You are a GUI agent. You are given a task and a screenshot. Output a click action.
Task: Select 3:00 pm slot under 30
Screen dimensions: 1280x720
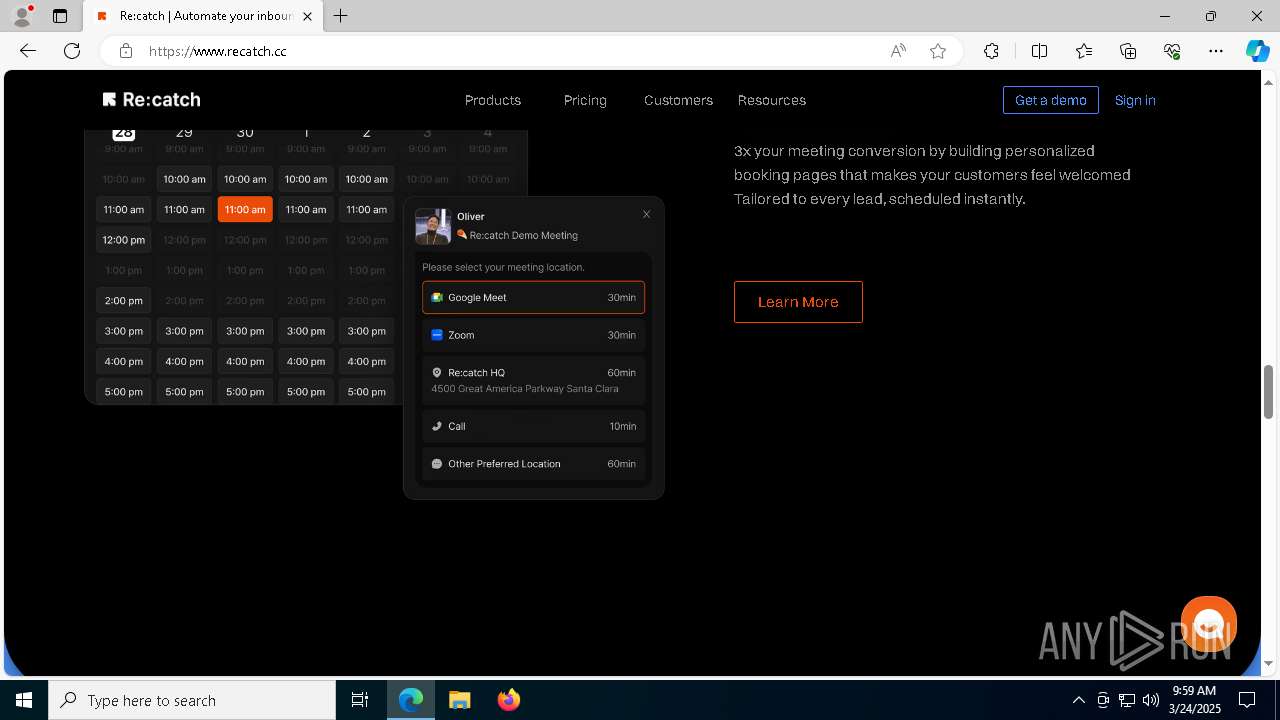[x=245, y=331]
